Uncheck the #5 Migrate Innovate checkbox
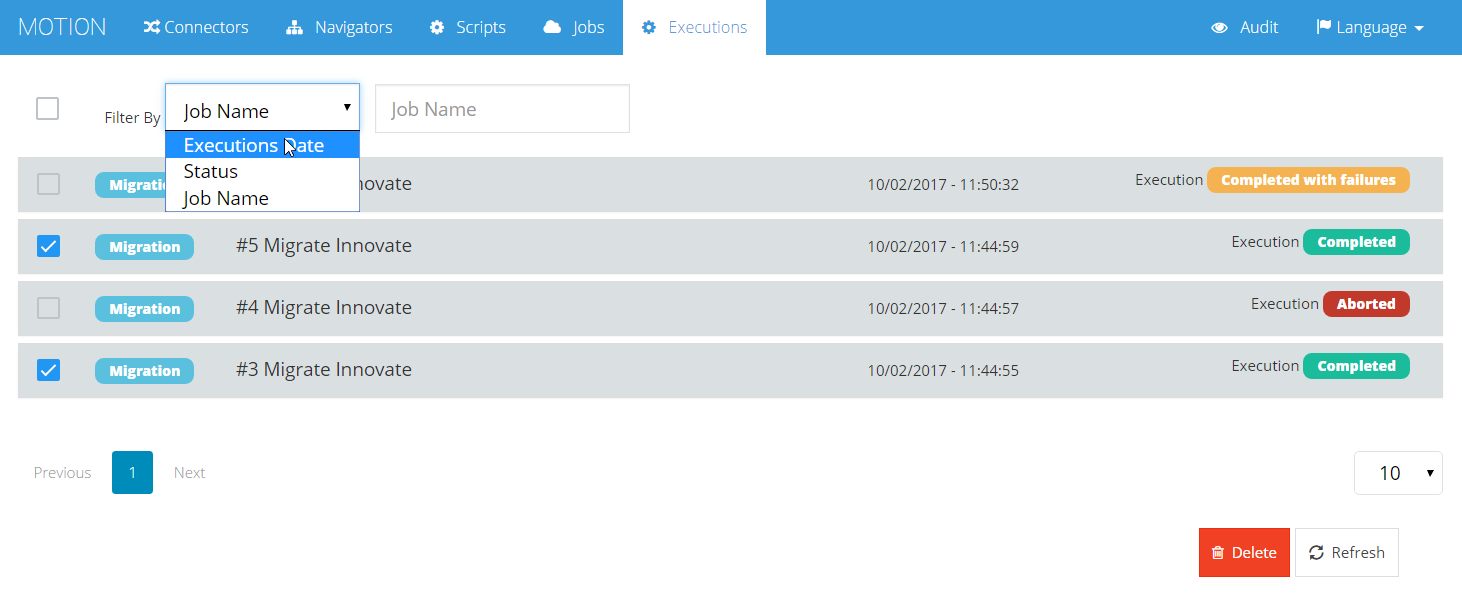 [48, 246]
